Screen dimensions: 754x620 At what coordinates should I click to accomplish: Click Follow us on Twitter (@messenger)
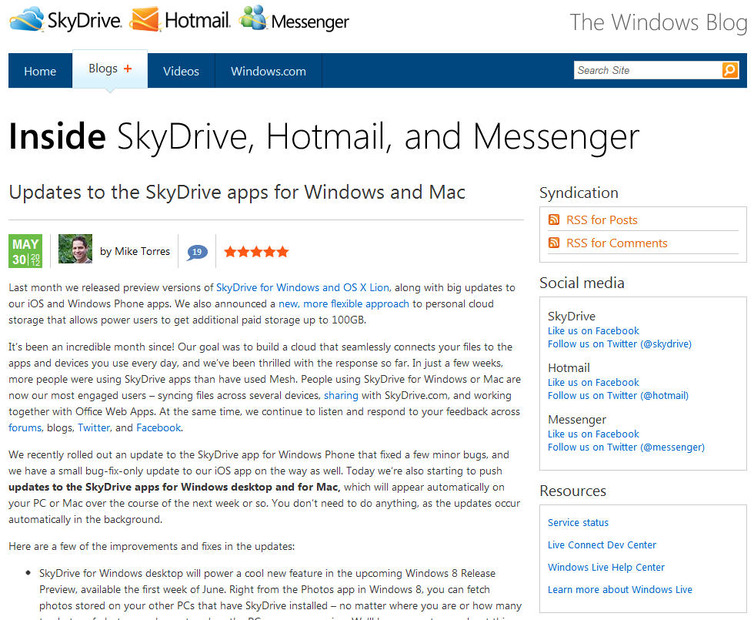626,447
